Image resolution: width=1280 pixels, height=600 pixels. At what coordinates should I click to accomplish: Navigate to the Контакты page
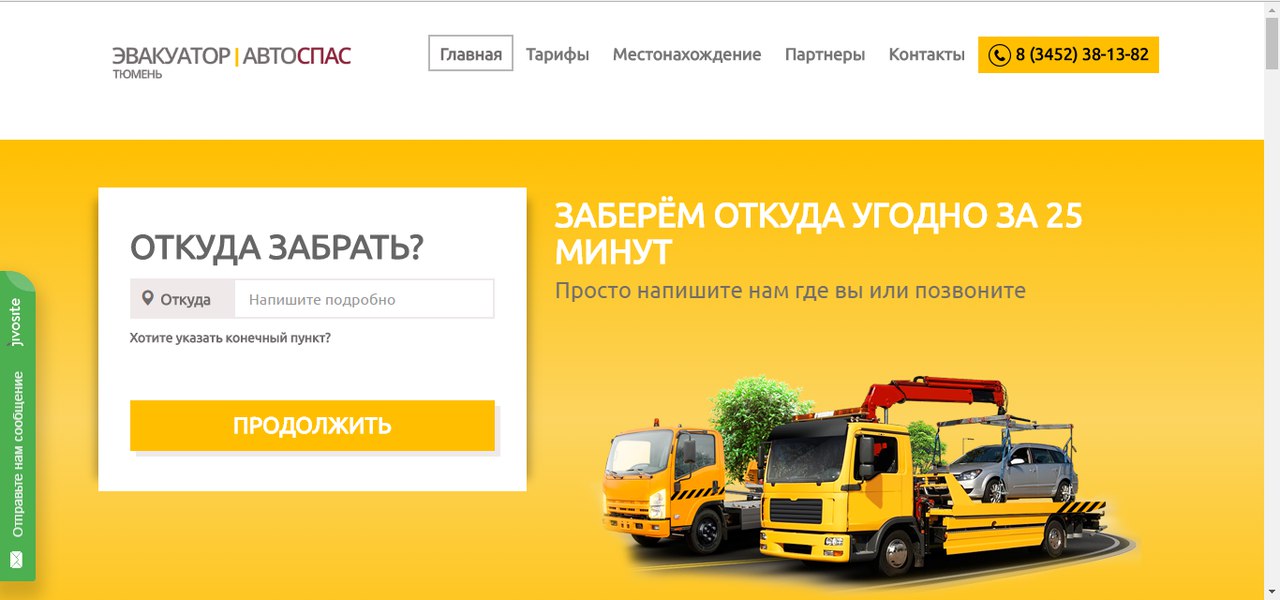[927, 54]
